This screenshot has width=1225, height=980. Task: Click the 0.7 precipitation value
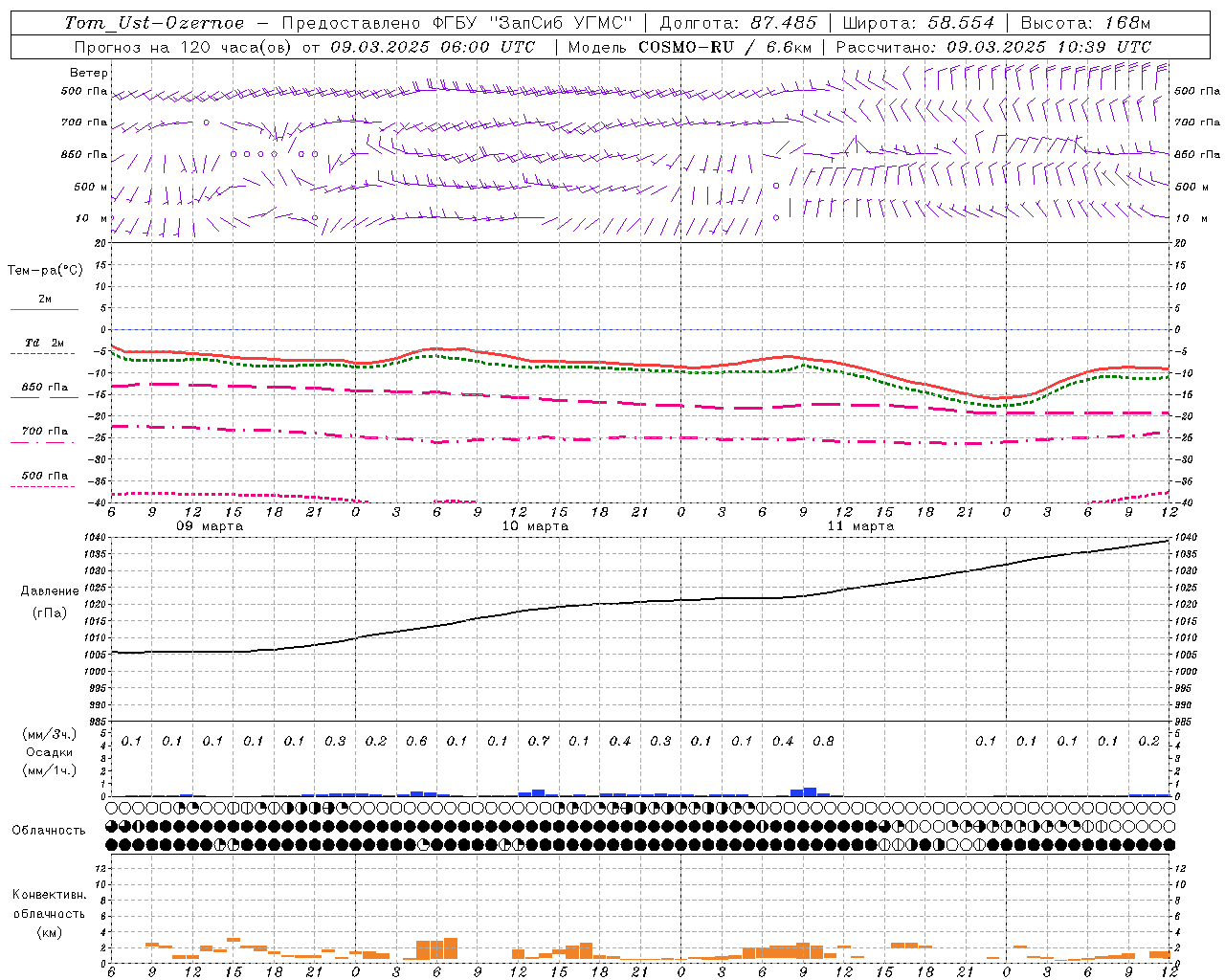click(538, 742)
